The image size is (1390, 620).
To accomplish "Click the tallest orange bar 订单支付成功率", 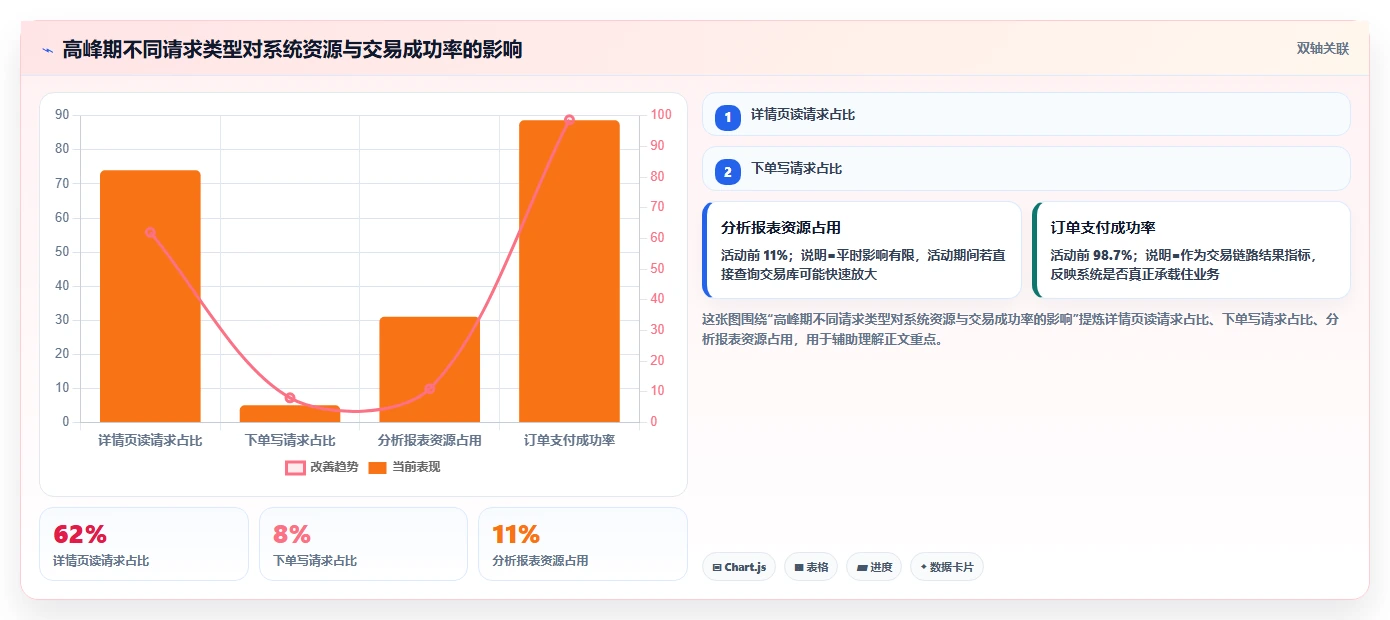I will click(569, 271).
